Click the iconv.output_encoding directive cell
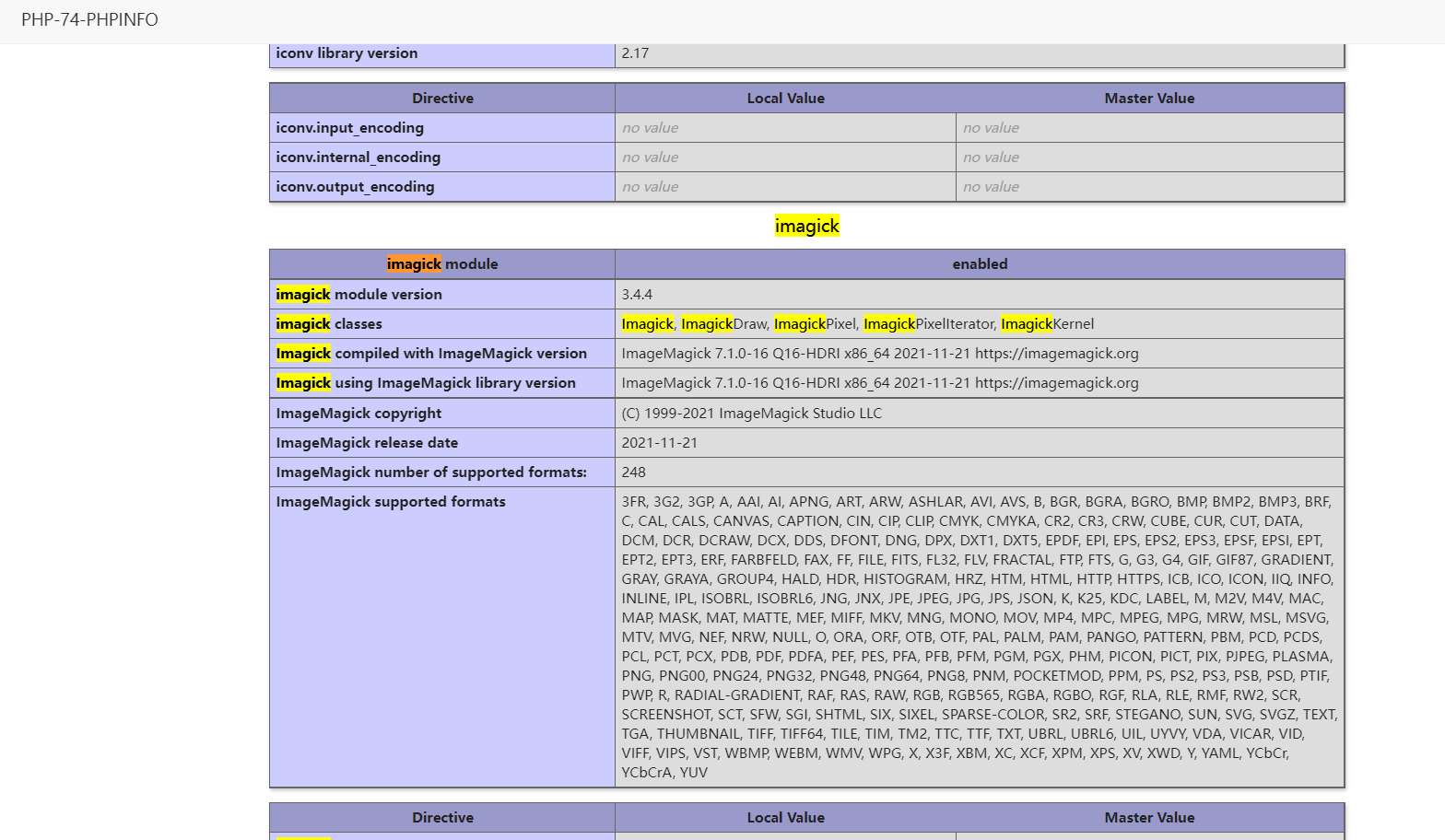This screenshot has width=1445, height=840. [x=442, y=187]
